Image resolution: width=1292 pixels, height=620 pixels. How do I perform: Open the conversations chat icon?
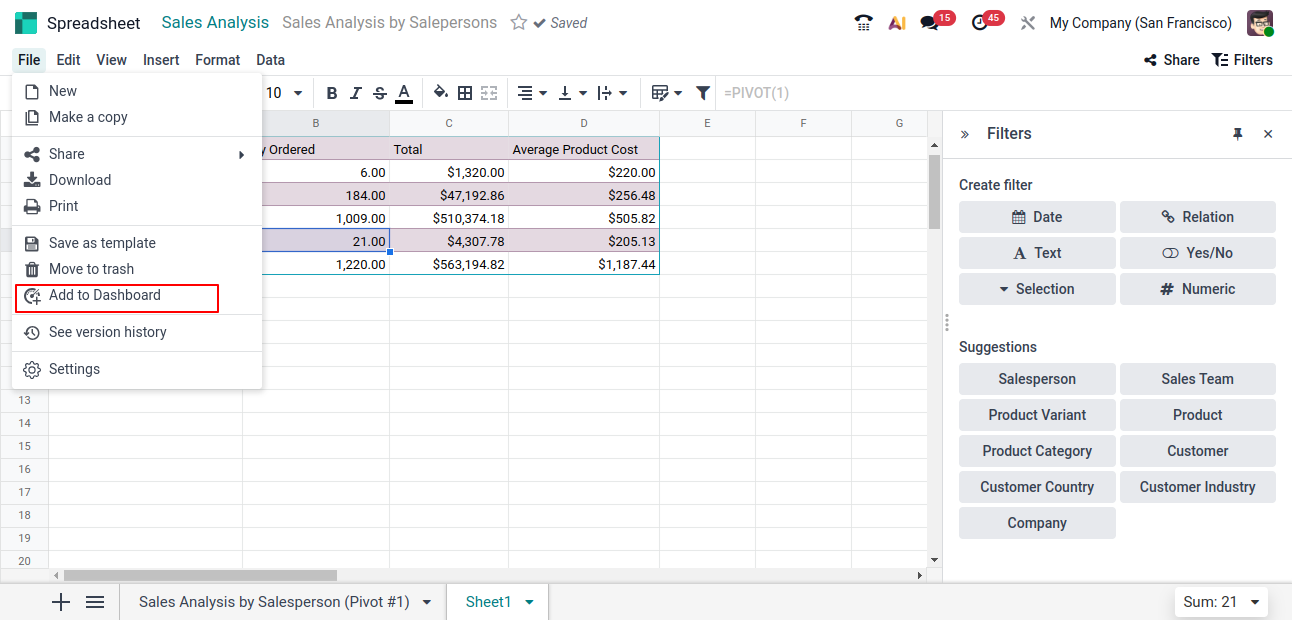[930, 23]
